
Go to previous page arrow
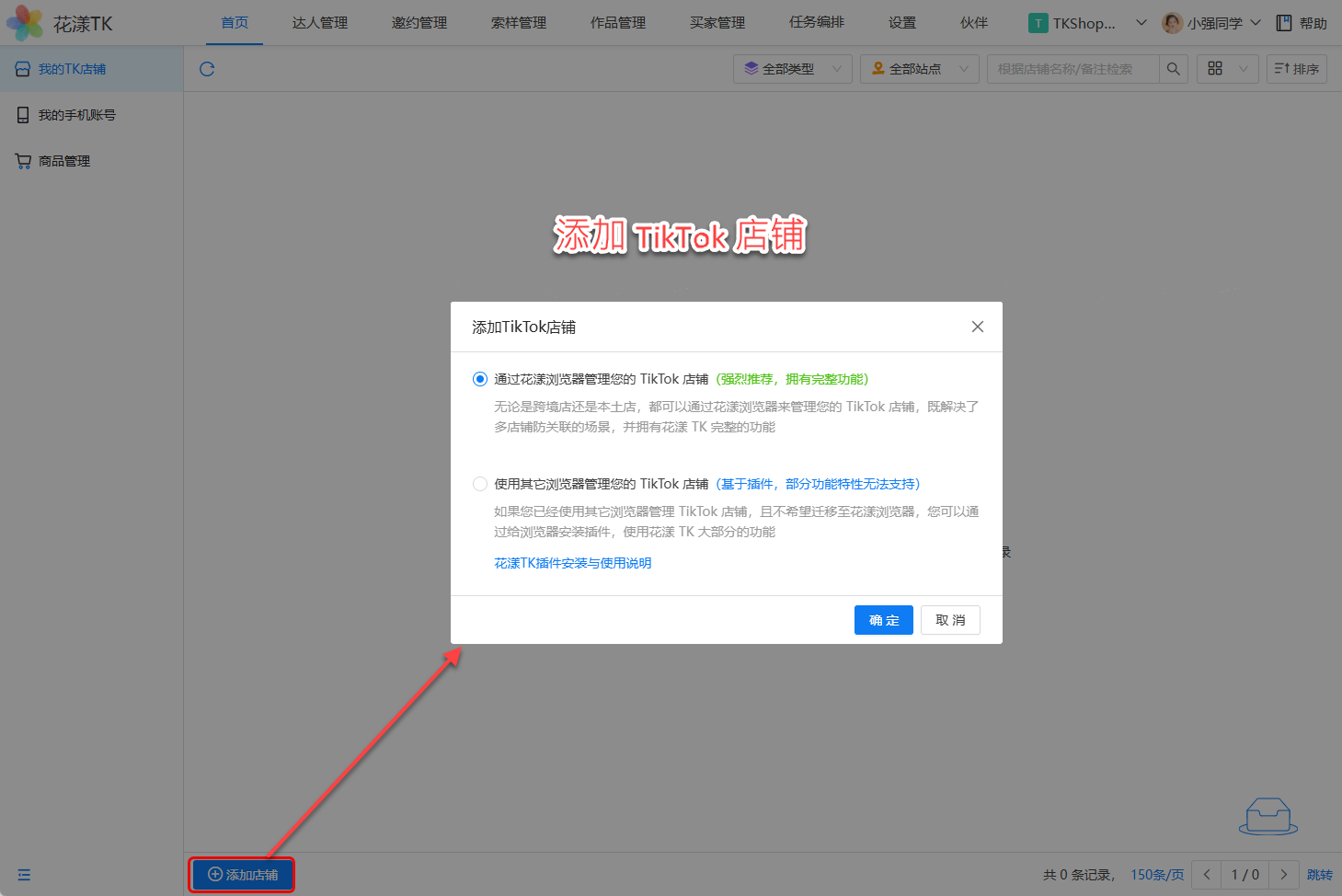(1207, 875)
